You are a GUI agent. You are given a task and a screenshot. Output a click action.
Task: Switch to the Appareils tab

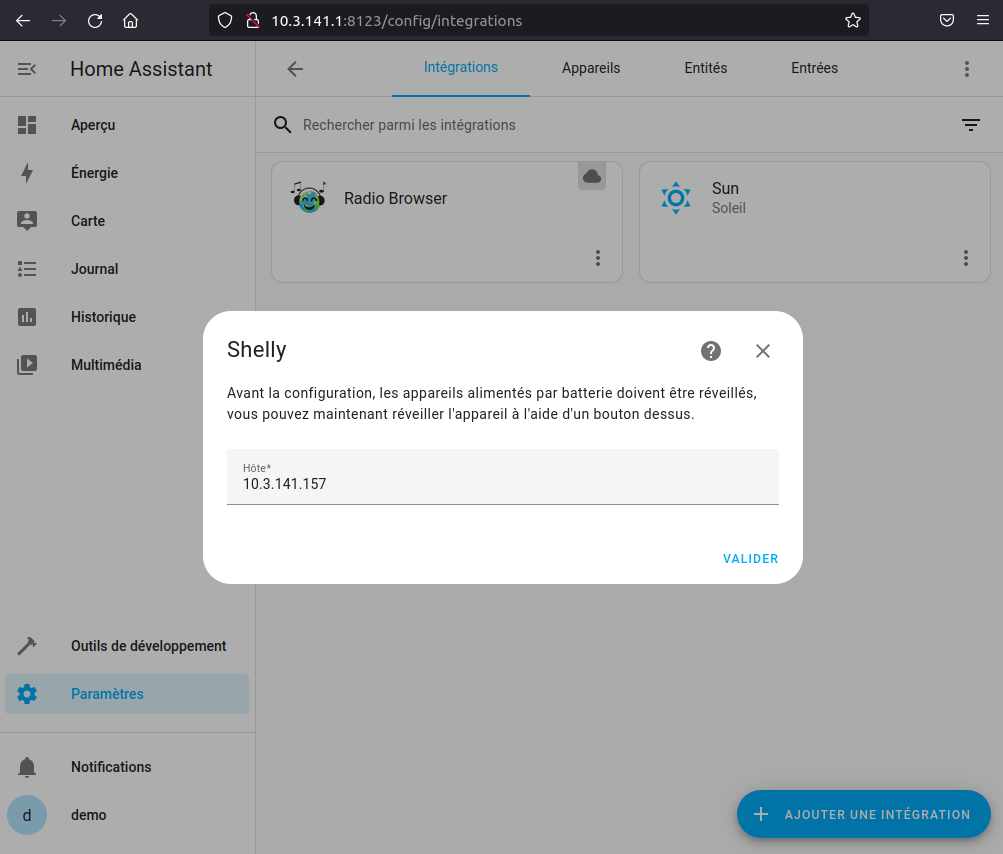tap(591, 68)
